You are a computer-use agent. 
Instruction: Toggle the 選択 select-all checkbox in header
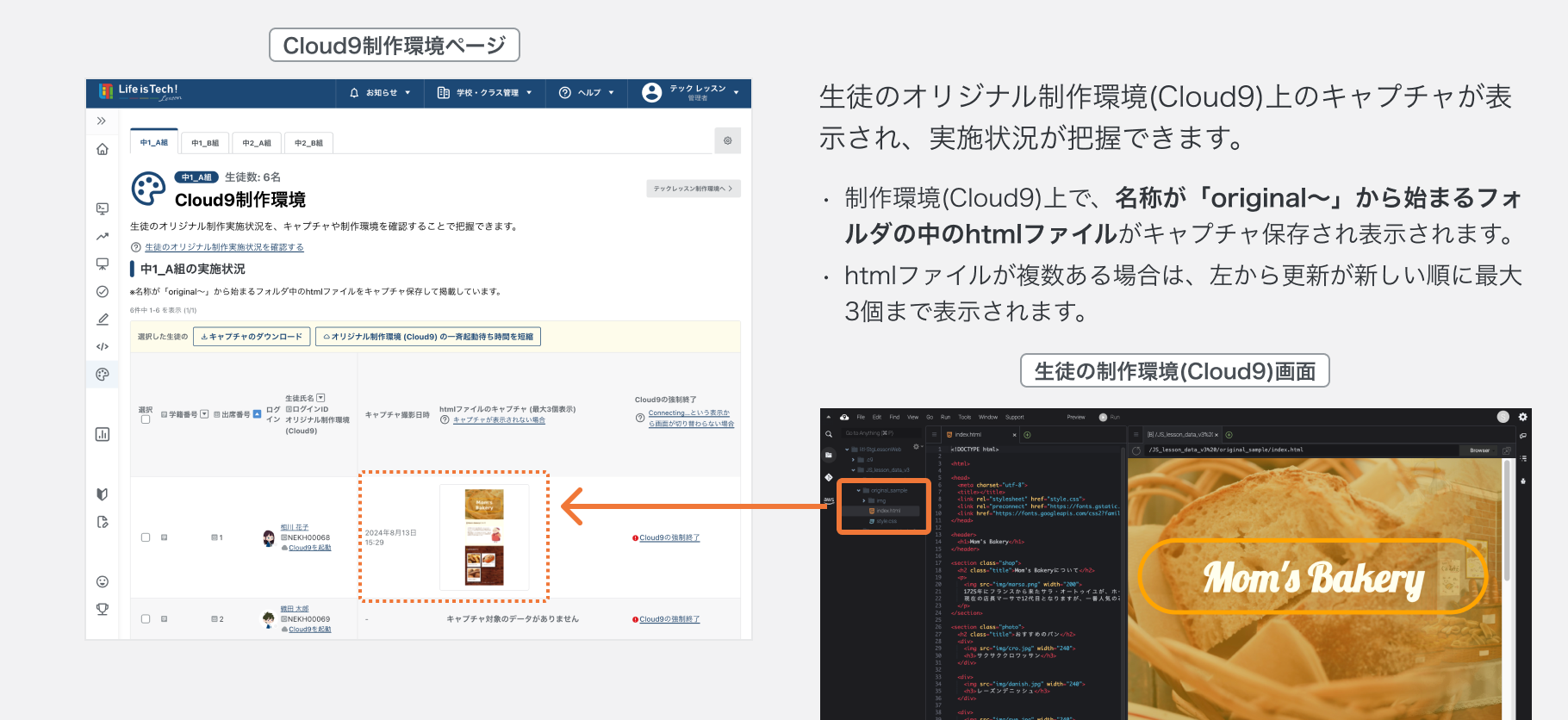(x=146, y=419)
